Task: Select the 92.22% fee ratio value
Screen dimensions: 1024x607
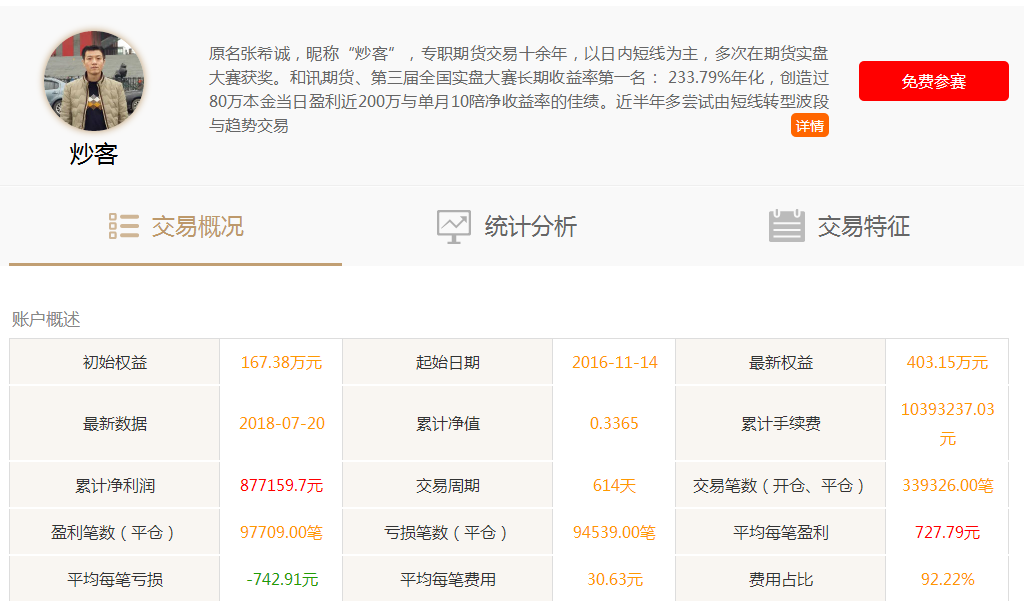Action: click(x=946, y=579)
